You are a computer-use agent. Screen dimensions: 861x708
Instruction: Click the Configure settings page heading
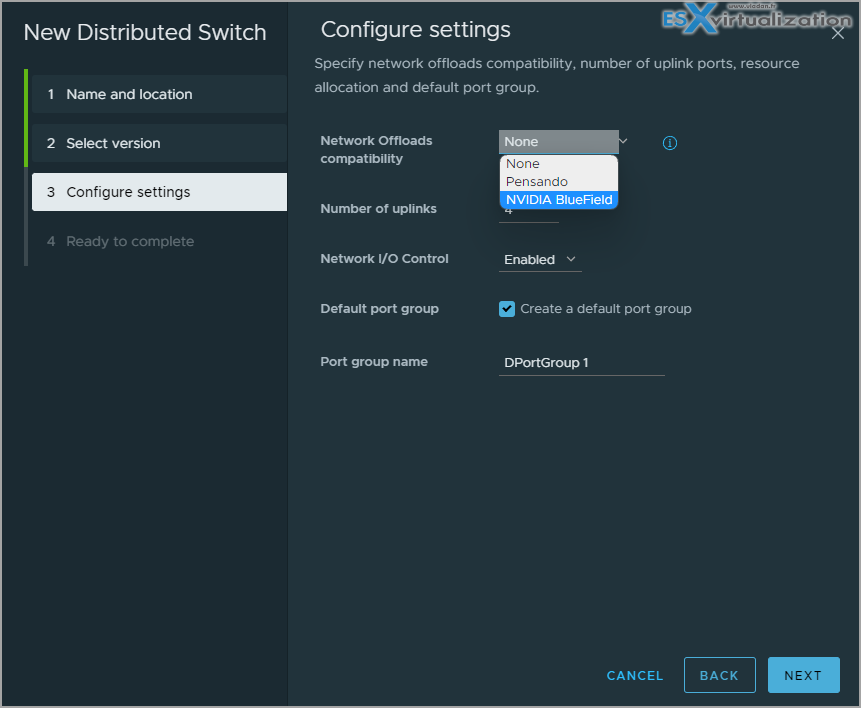[x=415, y=30]
